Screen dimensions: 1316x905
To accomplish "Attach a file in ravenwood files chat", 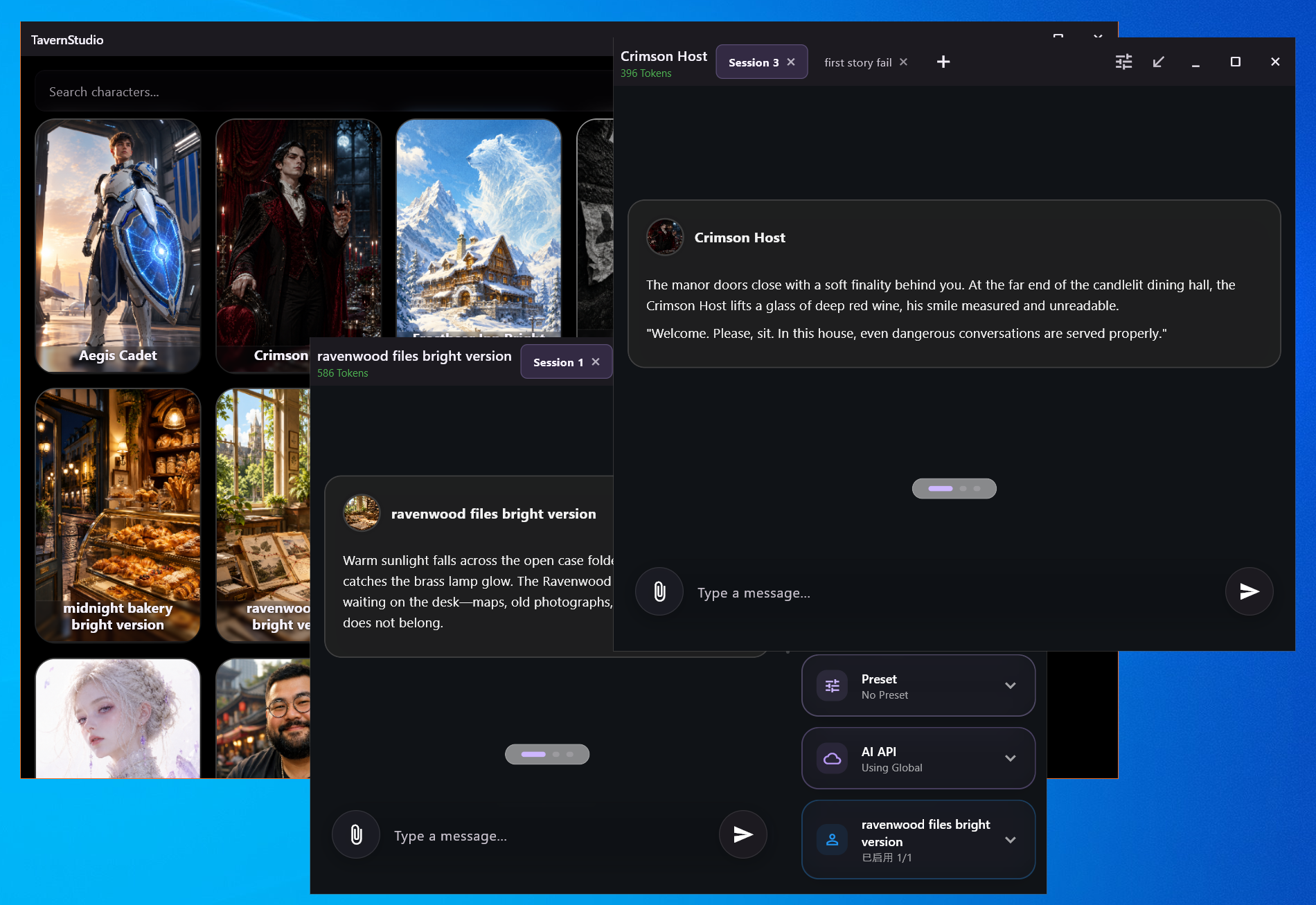I will pyautogui.click(x=356, y=834).
